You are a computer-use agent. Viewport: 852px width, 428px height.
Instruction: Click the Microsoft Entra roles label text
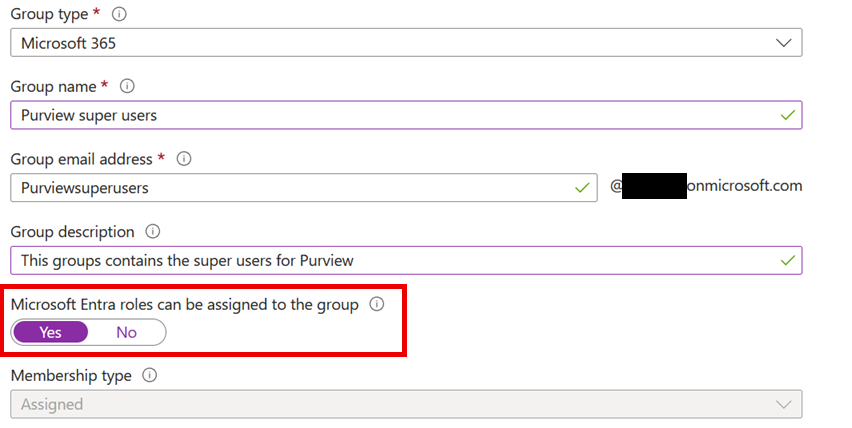pyautogui.click(x=185, y=305)
